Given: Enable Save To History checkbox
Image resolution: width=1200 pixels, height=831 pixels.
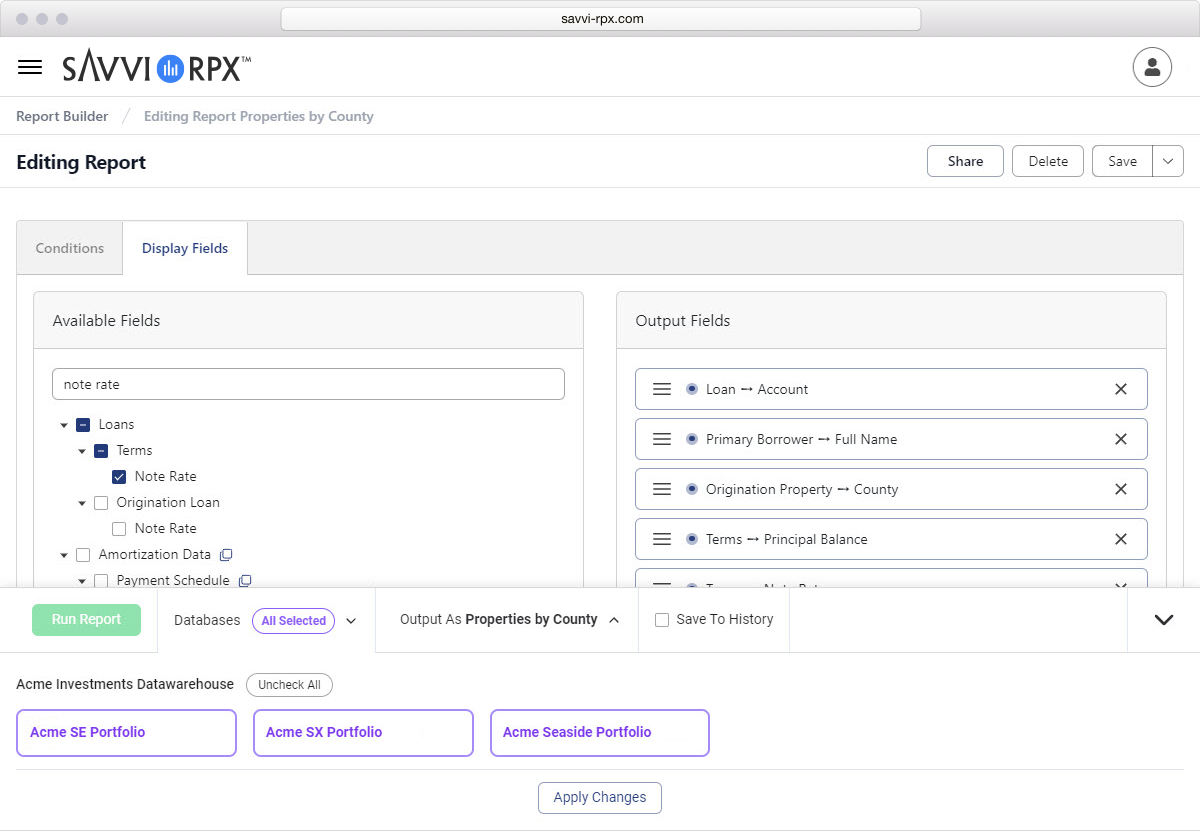Looking at the screenshot, I should click(662, 620).
